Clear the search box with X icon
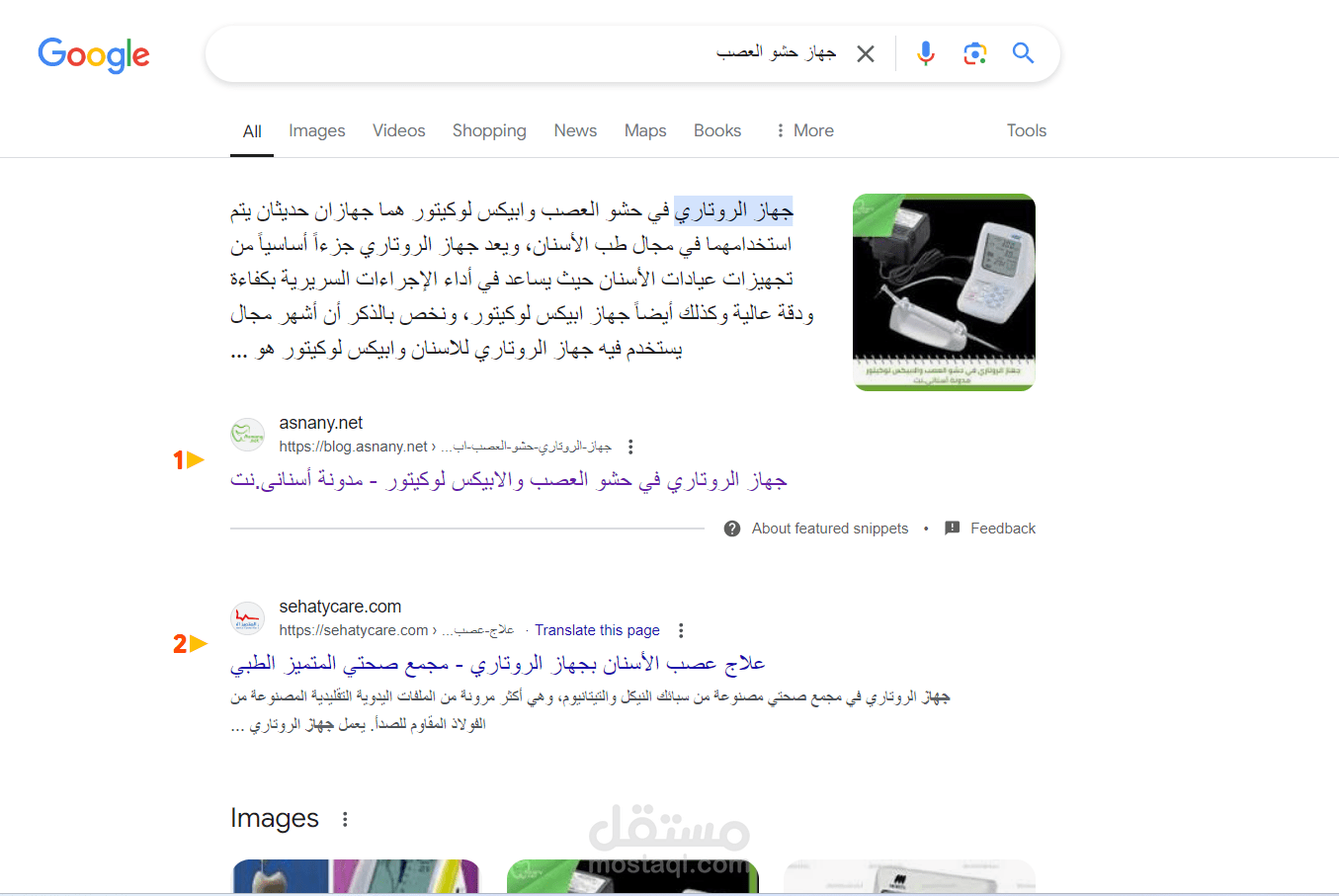 (866, 53)
